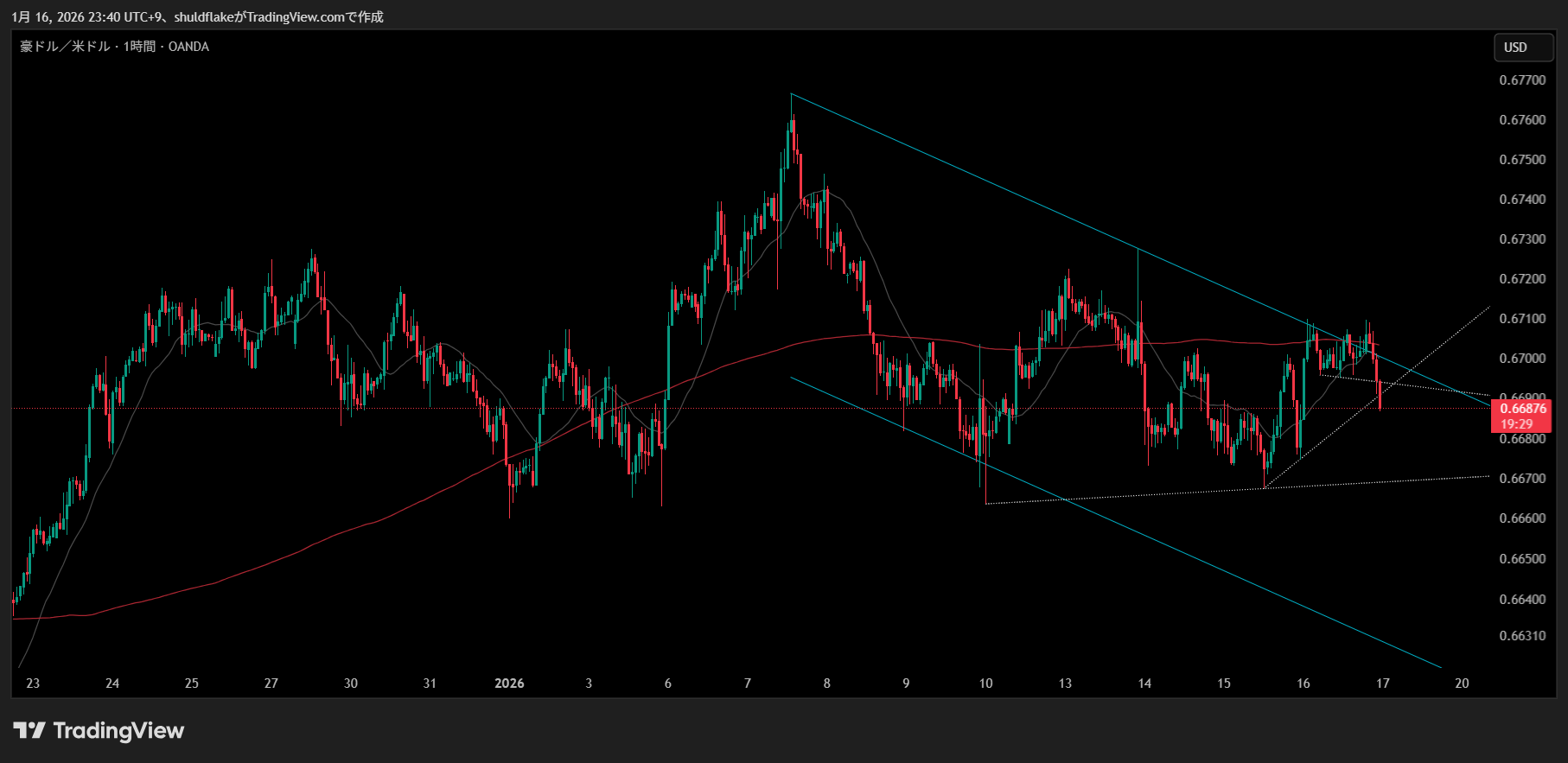Click the current price label 0.66876
This screenshot has height=763, width=1568.
point(1522,409)
